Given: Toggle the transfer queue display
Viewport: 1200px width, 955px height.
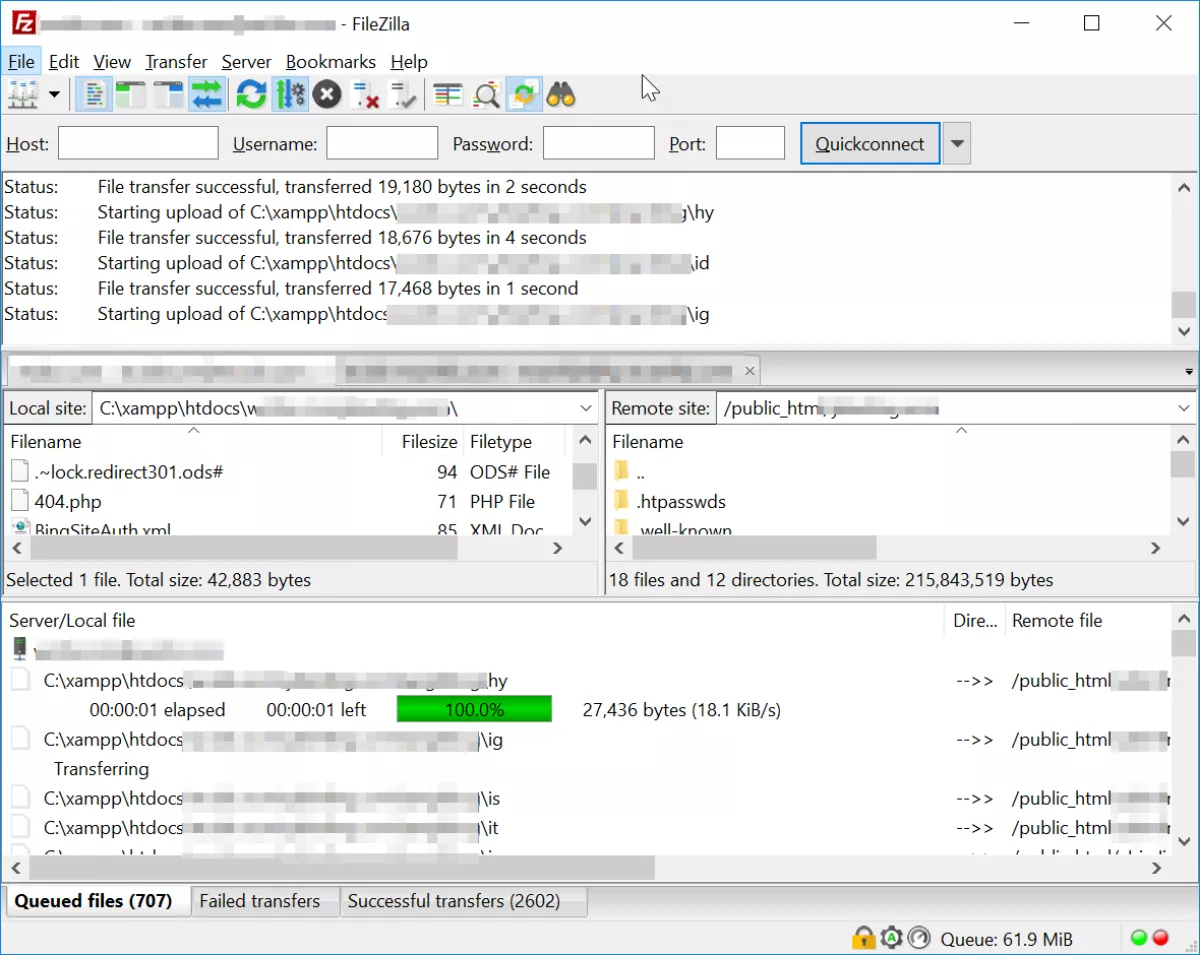Looking at the screenshot, I should click(x=207, y=95).
